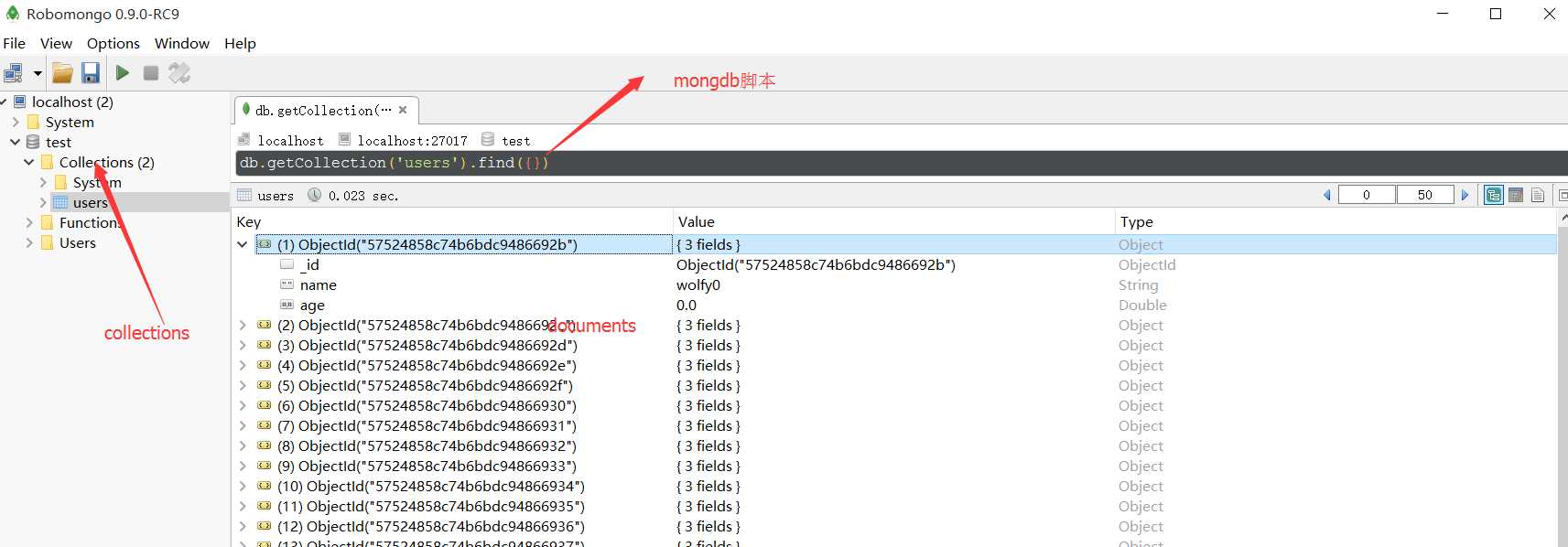Click the save floppy disk icon
Image resolution: width=1568 pixels, height=547 pixels.
coord(90,73)
